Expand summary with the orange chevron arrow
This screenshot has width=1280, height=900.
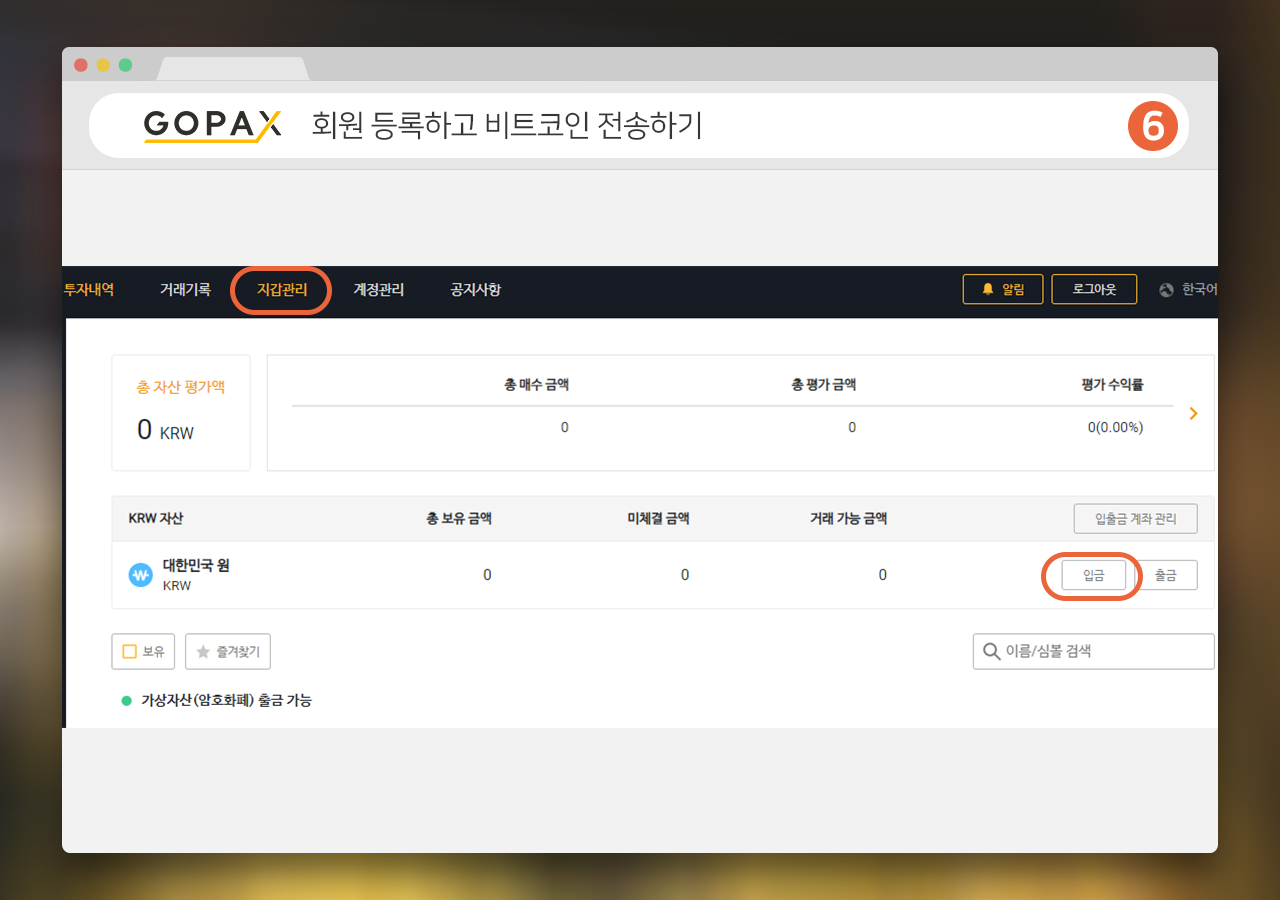[x=1193, y=413]
